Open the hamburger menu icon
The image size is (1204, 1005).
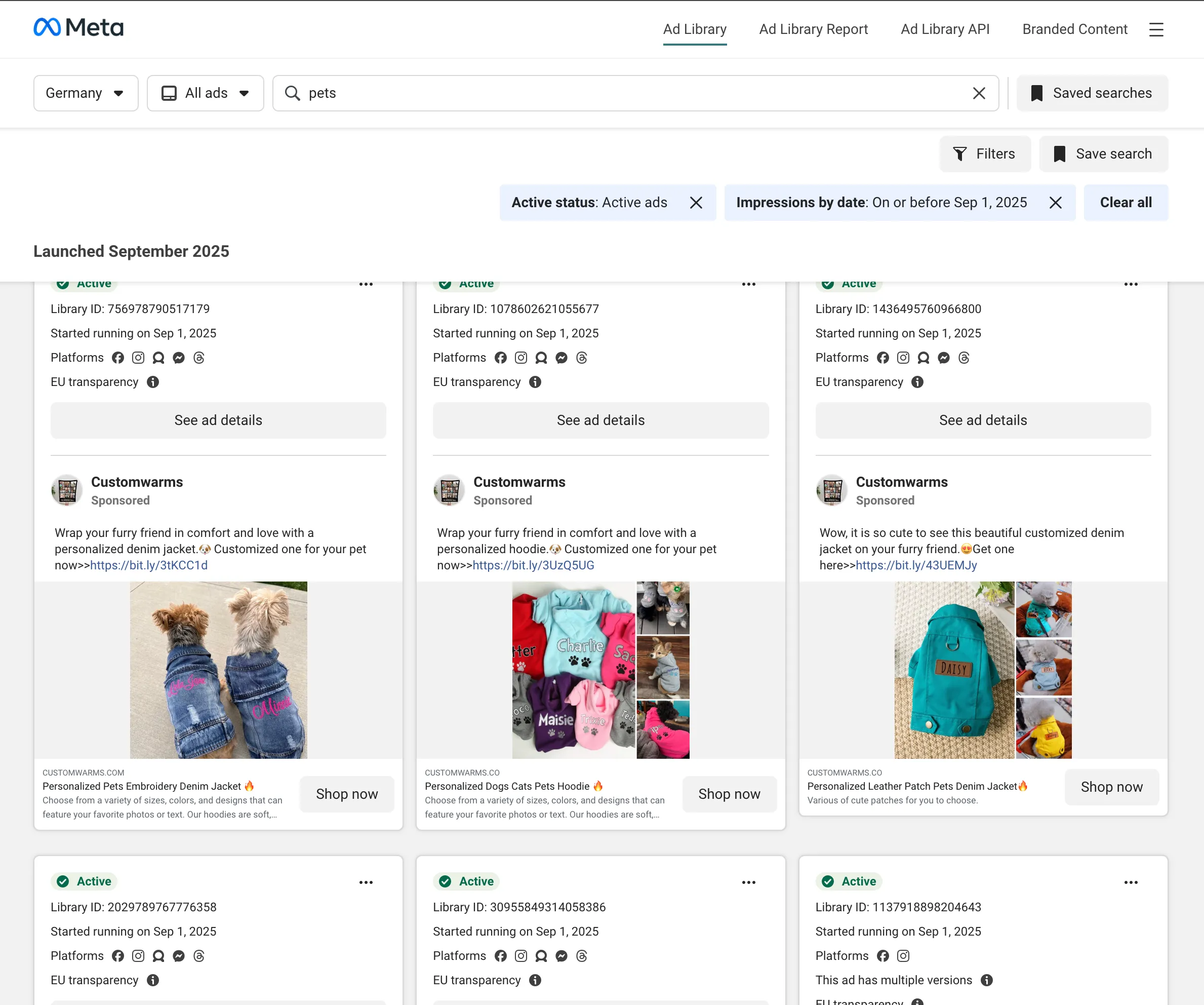coord(1156,30)
